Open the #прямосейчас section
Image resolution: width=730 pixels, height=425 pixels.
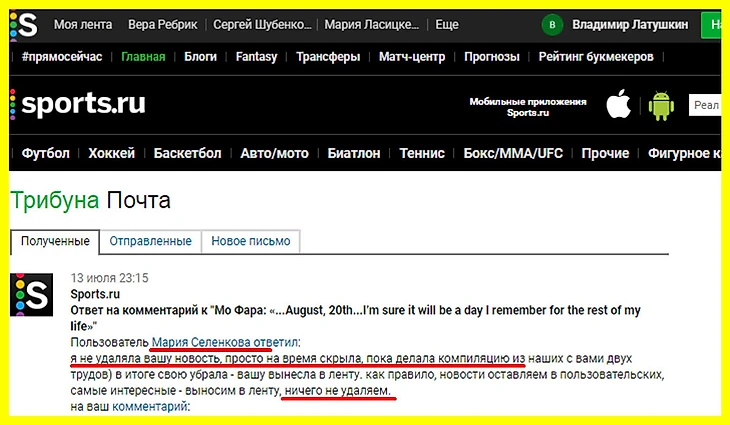pos(62,57)
